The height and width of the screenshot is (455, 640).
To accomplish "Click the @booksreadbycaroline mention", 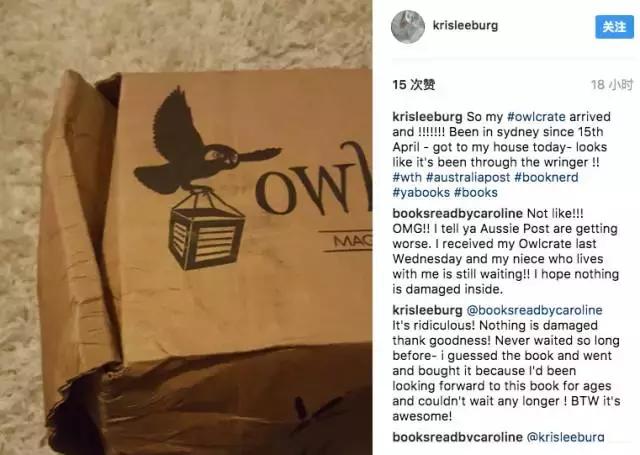I will 534,310.
